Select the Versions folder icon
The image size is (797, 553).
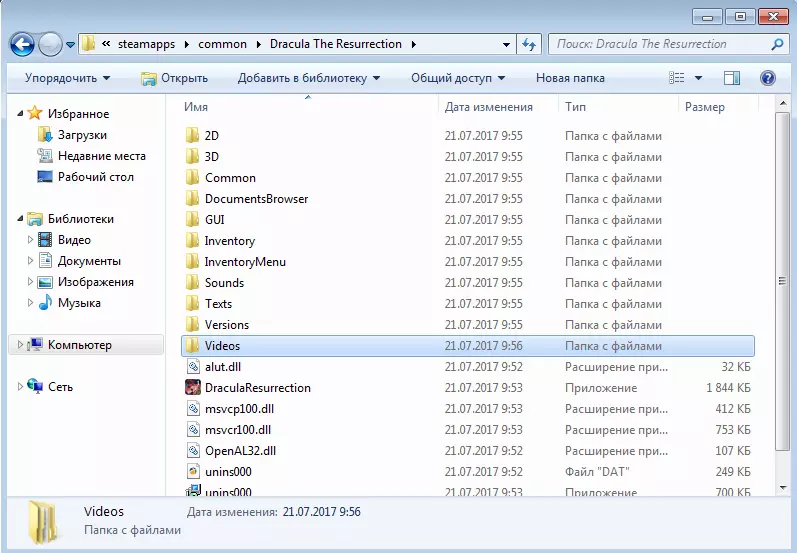pos(192,324)
